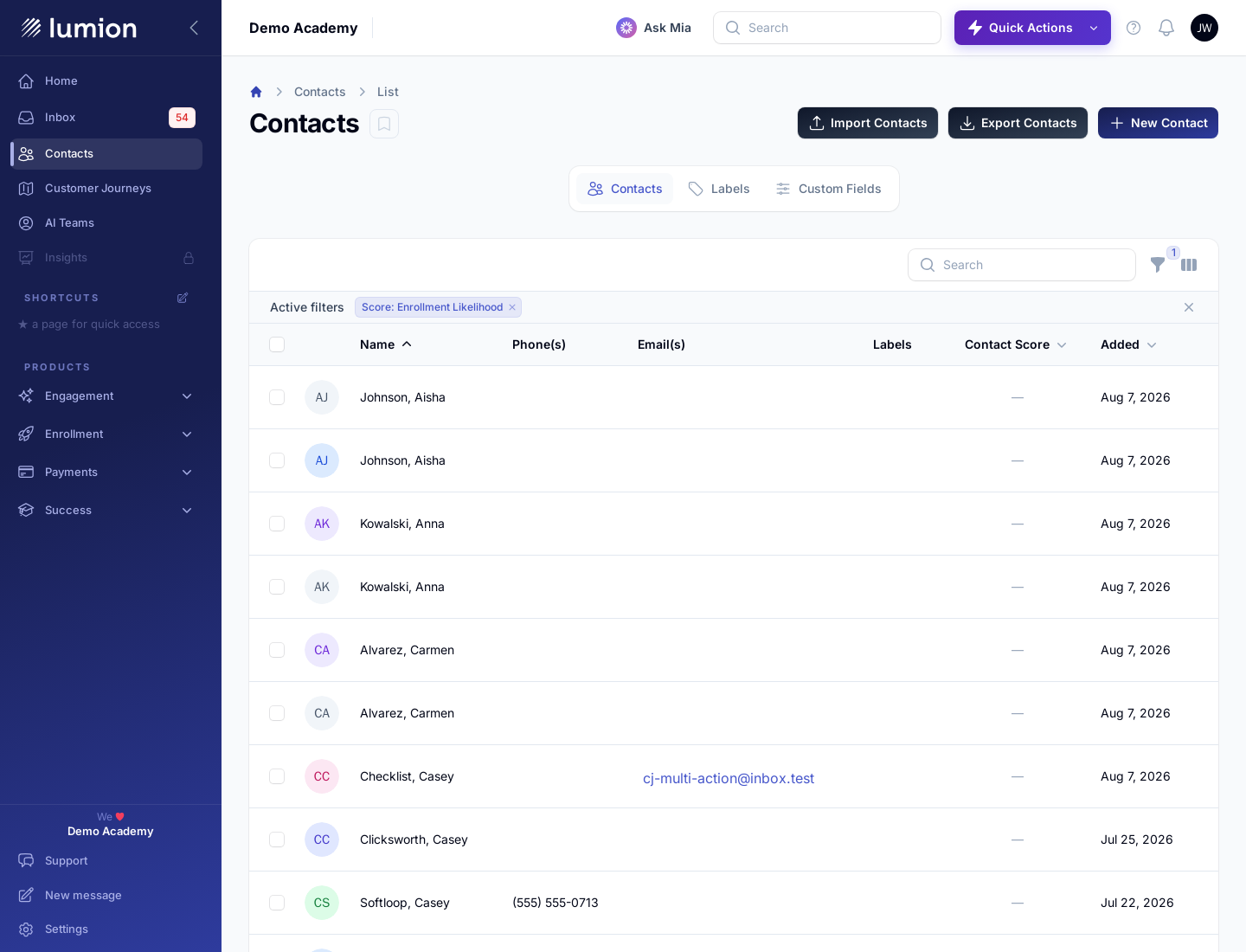1246x952 pixels.
Task: Toggle the select-all checkbox in table header
Action: point(277,344)
